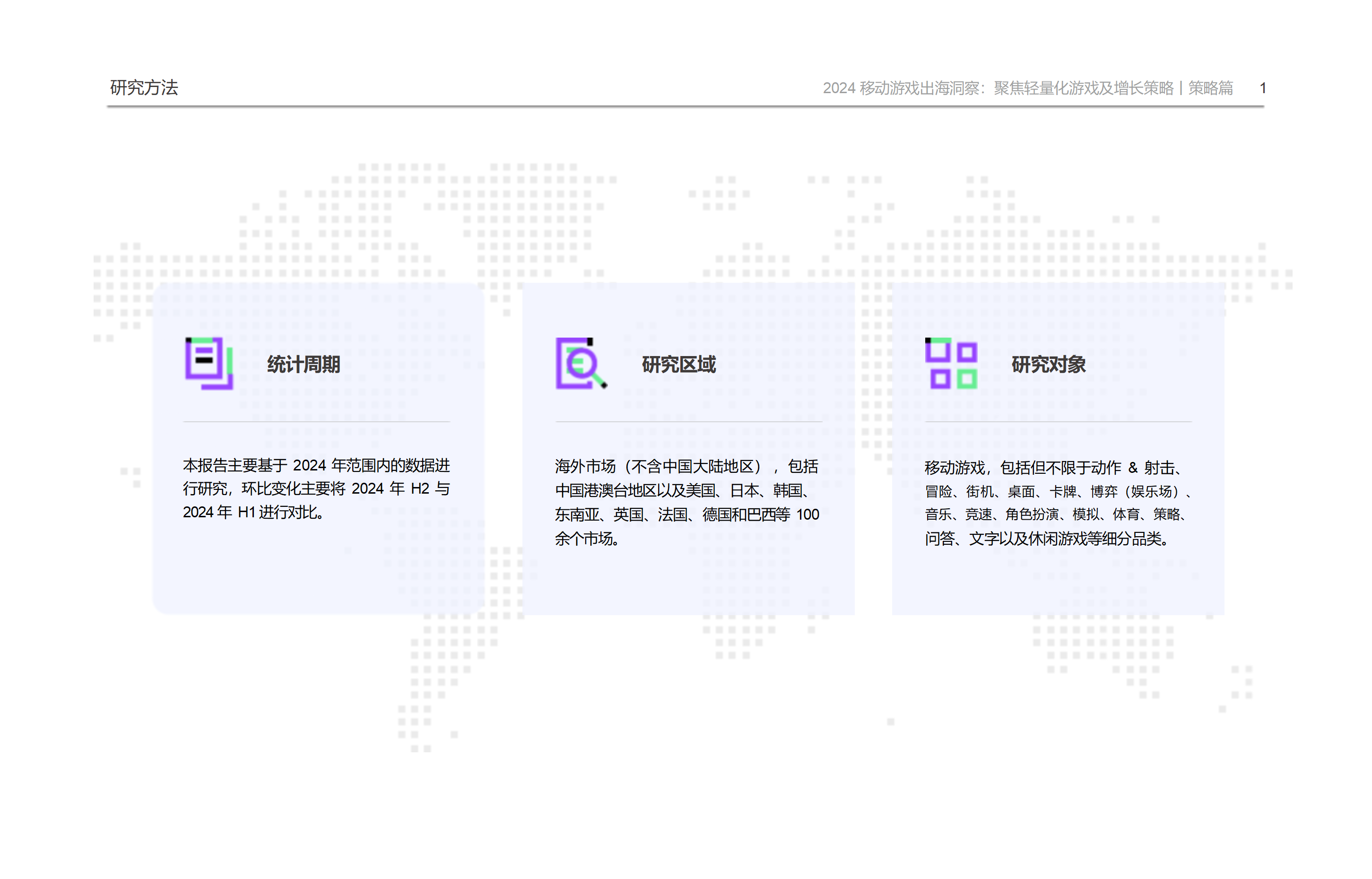Click the 研究对象 four-squares icon
This screenshot has height=879, width=1372.
[951, 364]
